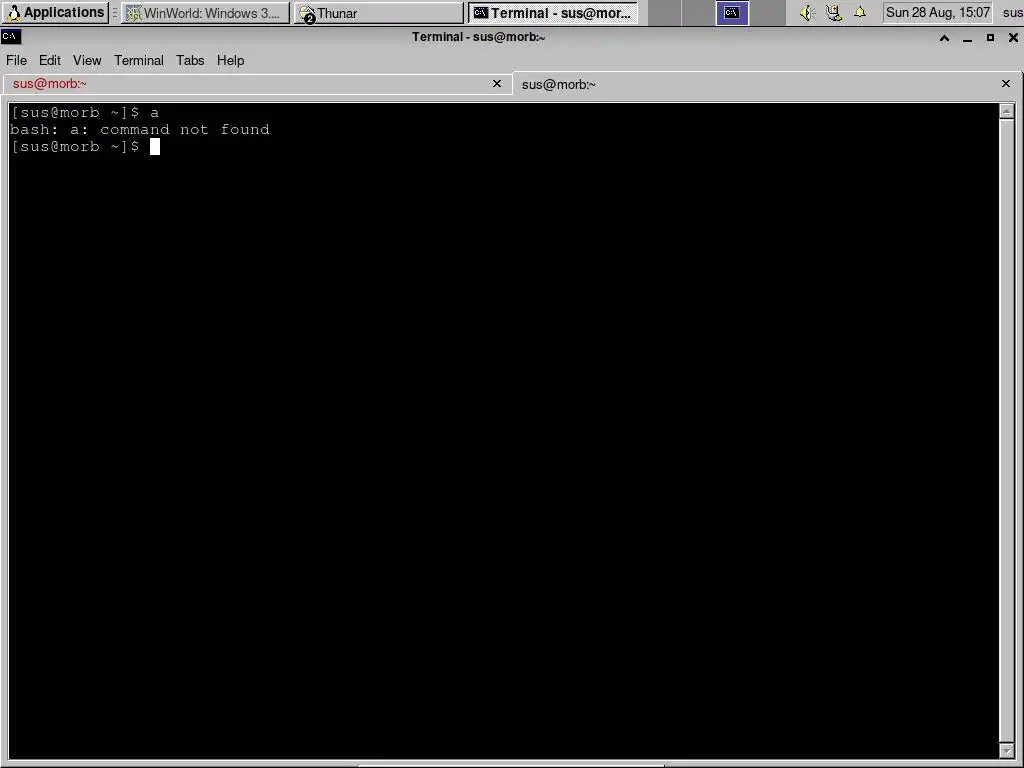The height and width of the screenshot is (768, 1024).
Task: Switch to WinWorld: Windows 3 taskbar window
Action: (x=206, y=13)
